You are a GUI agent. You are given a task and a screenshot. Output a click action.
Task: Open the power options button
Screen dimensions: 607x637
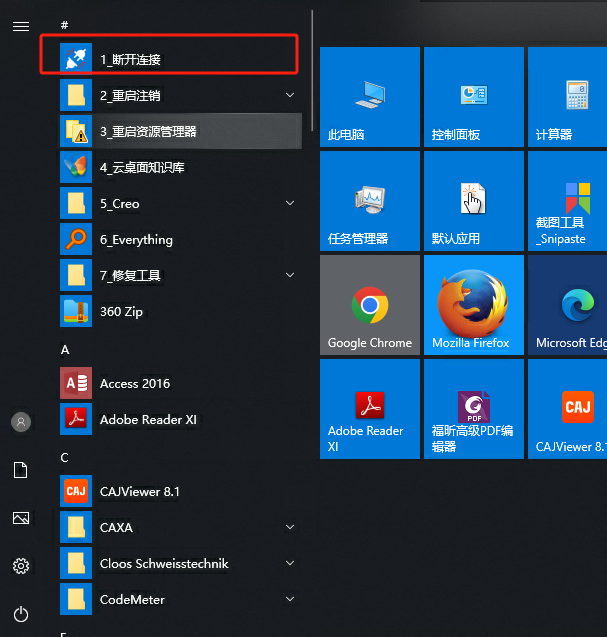(21, 614)
